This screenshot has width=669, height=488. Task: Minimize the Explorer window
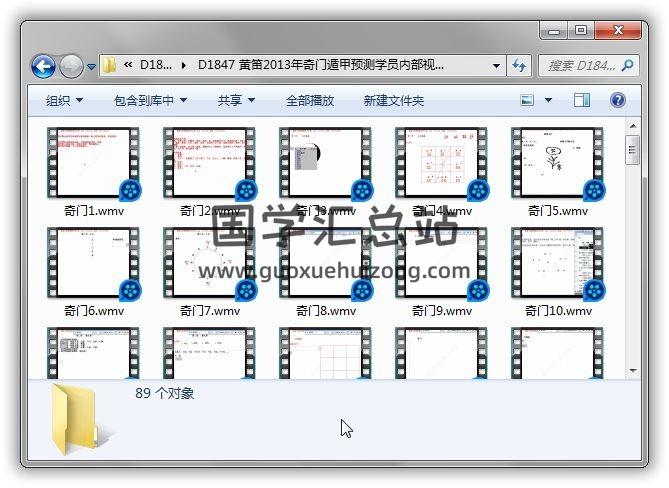[553, 31]
